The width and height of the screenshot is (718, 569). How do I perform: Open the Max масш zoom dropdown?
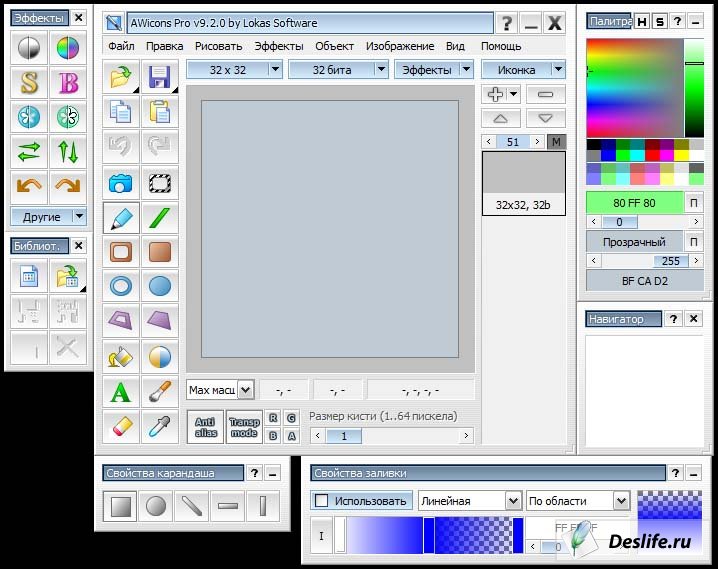[245, 390]
